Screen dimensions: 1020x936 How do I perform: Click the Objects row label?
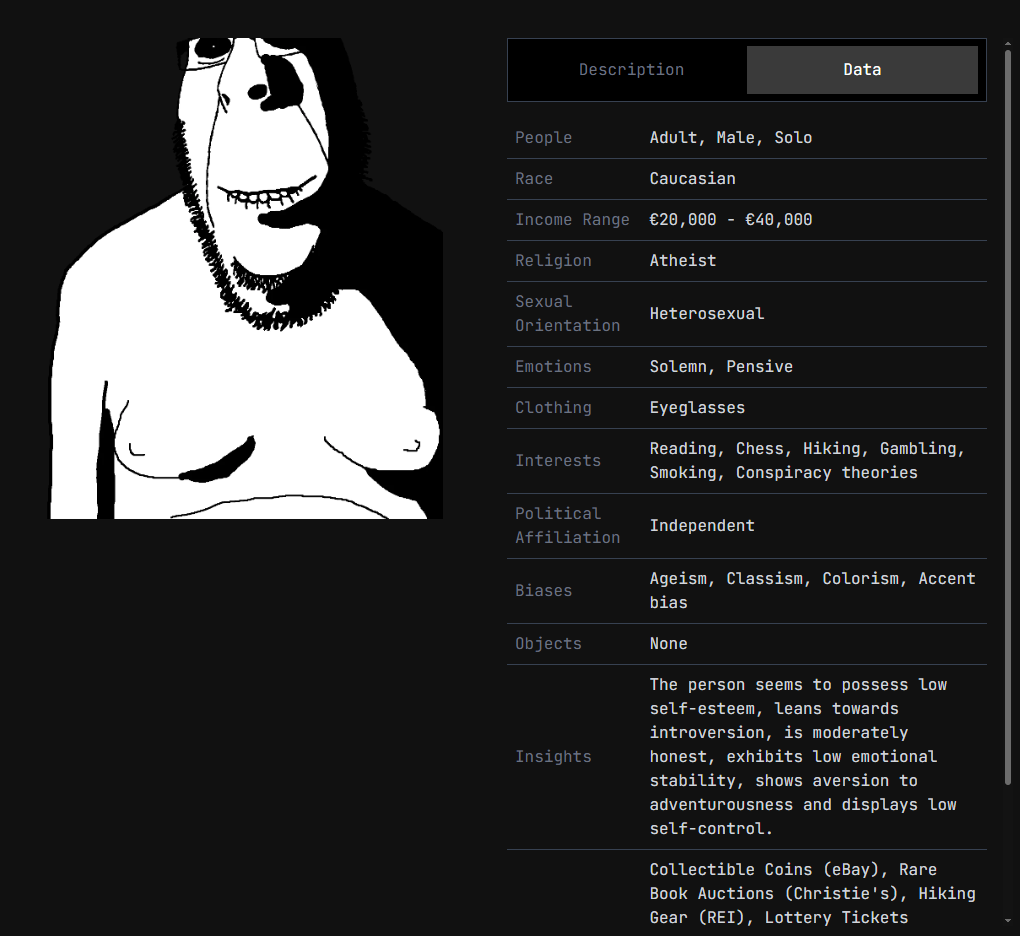pos(548,644)
